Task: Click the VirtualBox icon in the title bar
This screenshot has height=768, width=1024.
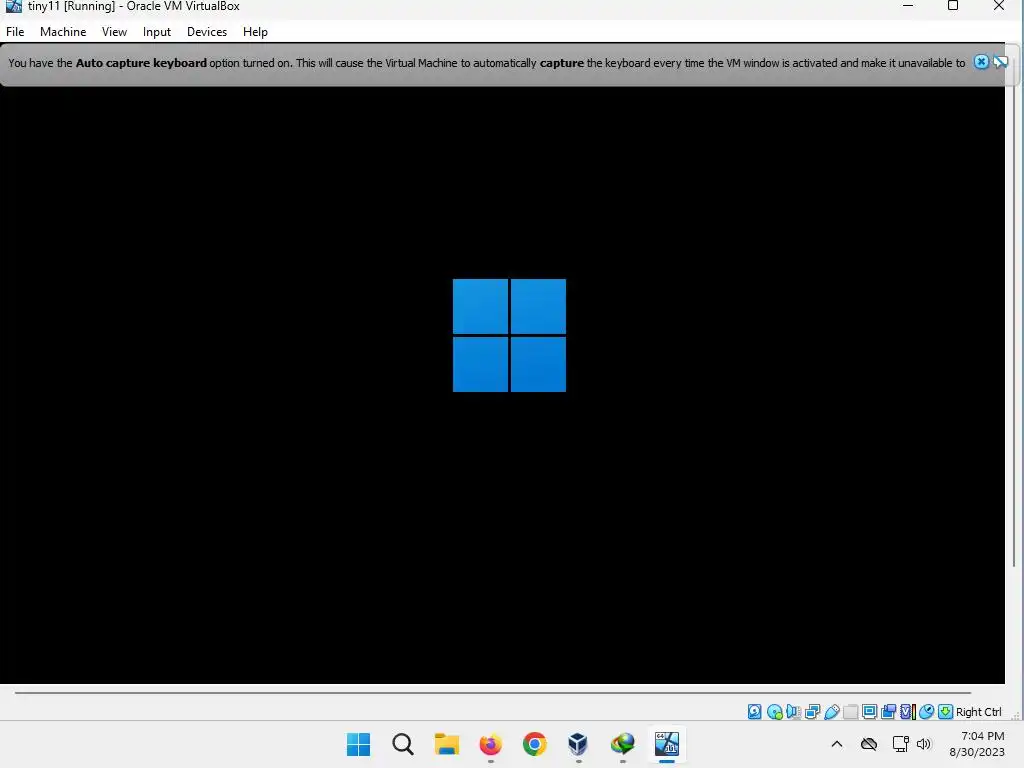Action: (13, 6)
